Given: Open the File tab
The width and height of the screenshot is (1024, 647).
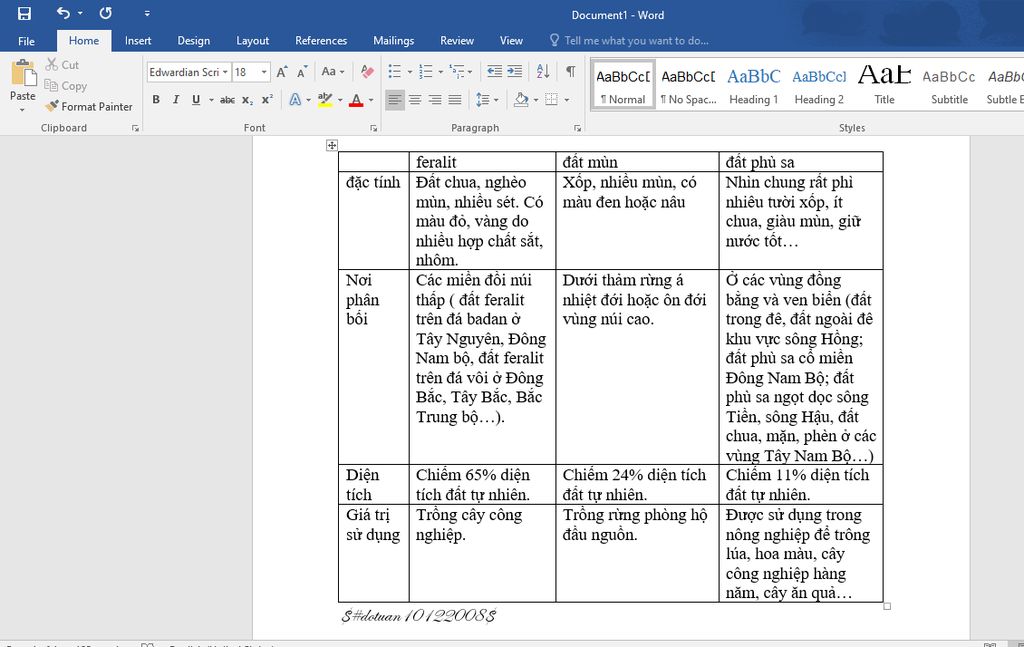Looking at the screenshot, I should (26, 40).
